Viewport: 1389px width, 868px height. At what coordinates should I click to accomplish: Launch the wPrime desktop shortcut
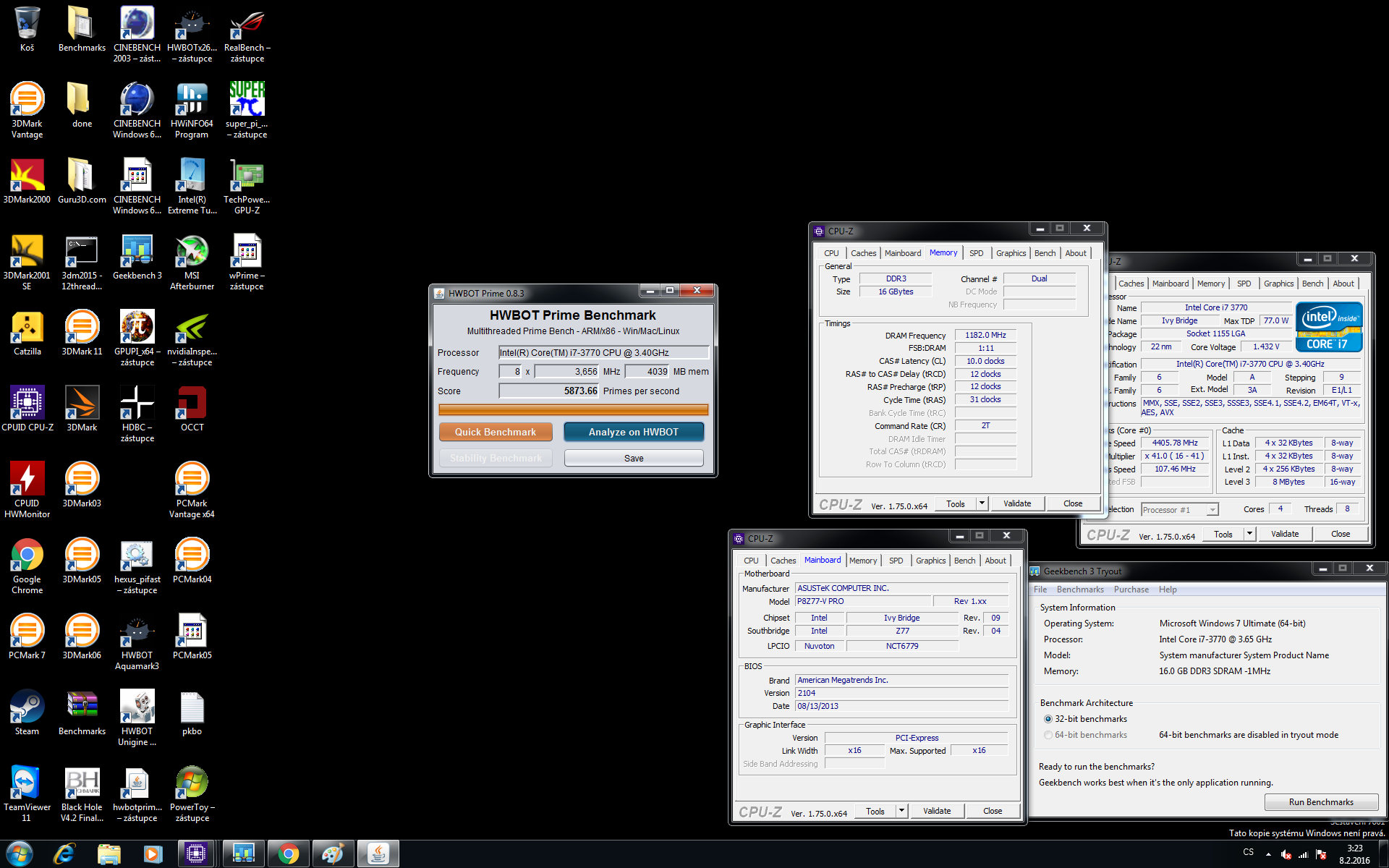pos(247,262)
